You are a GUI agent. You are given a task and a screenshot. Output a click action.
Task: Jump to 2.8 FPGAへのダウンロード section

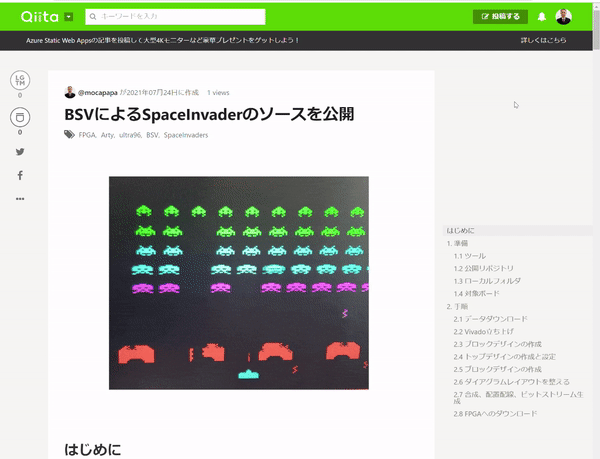tap(494, 413)
